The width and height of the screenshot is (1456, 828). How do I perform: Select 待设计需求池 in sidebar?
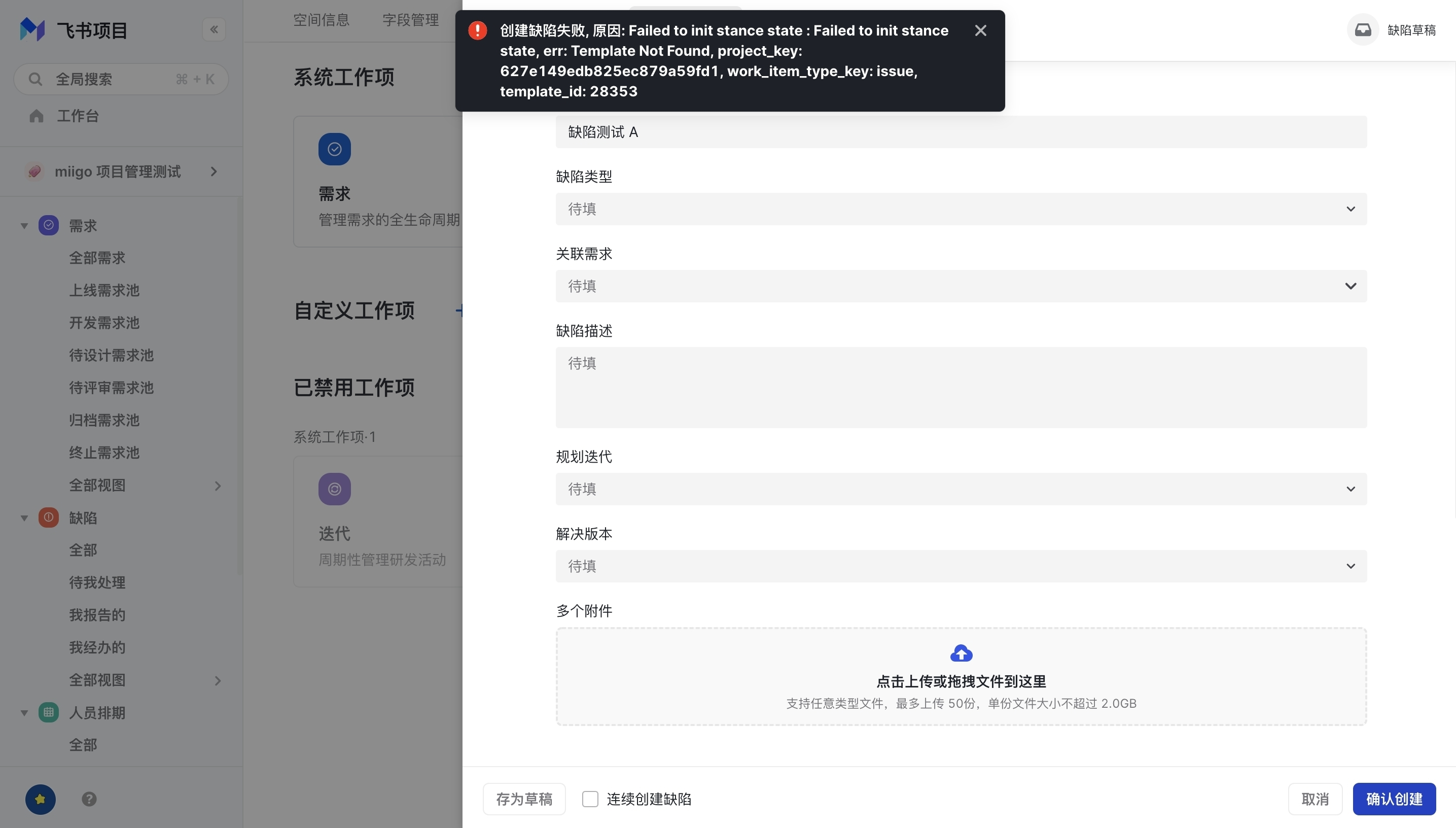(112, 356)
